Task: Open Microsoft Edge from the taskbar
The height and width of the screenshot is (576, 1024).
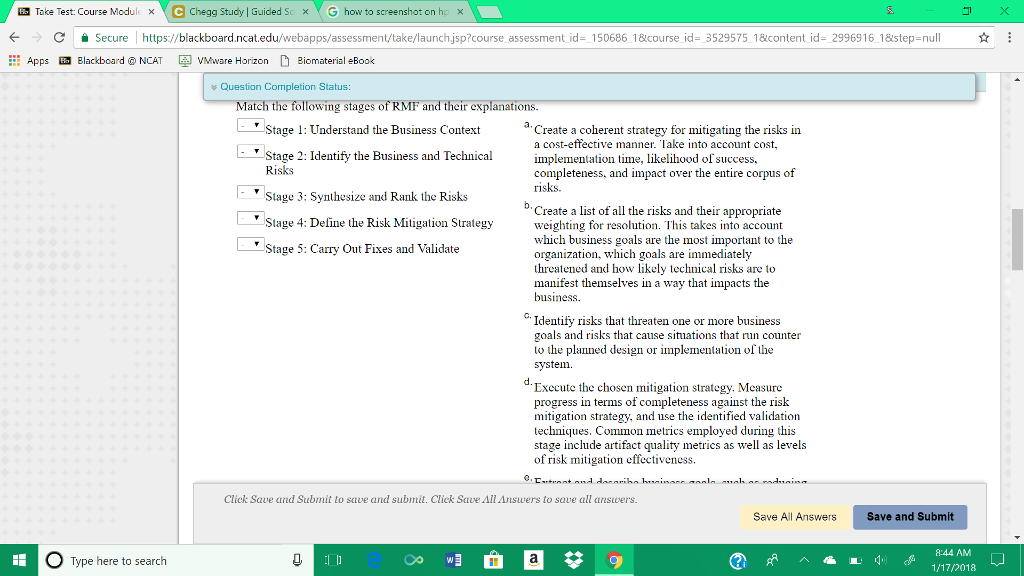Action: coord(373,560)
